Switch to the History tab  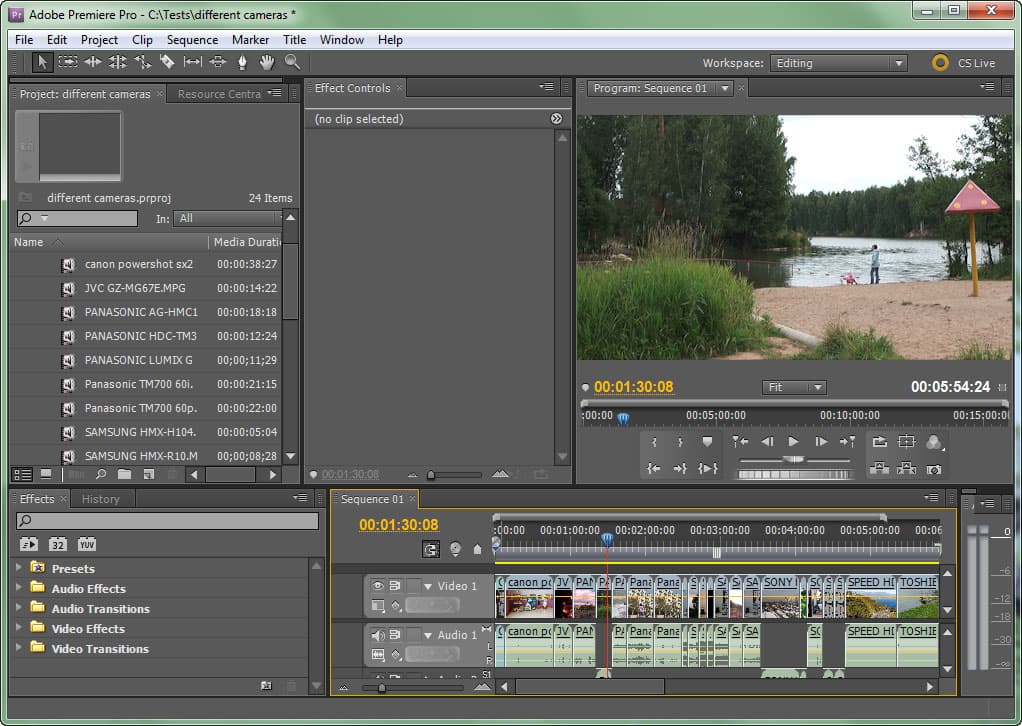pos(100,499)
